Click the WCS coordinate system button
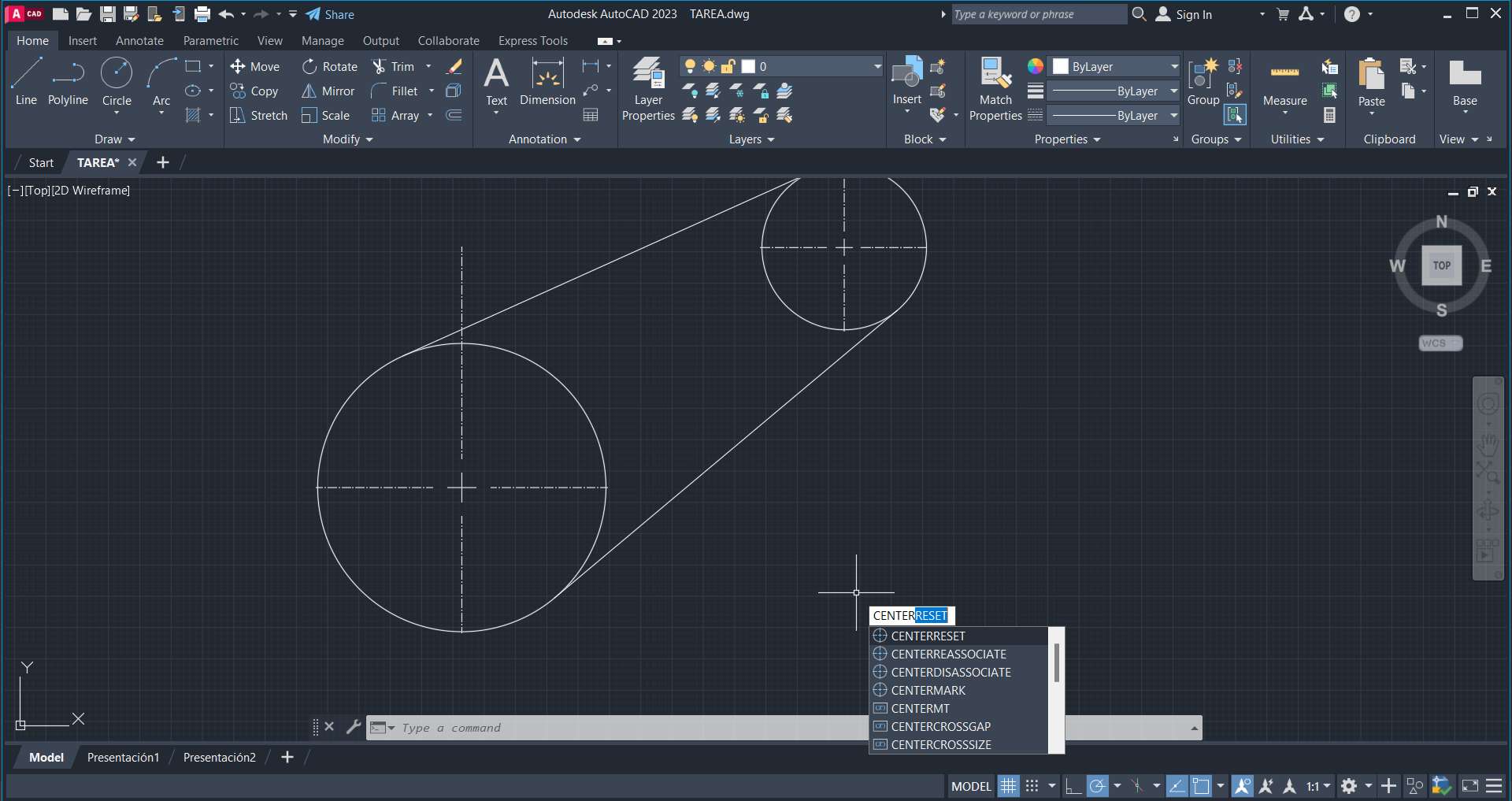This screenshot has height=801, width=1512. (1440, 343)
